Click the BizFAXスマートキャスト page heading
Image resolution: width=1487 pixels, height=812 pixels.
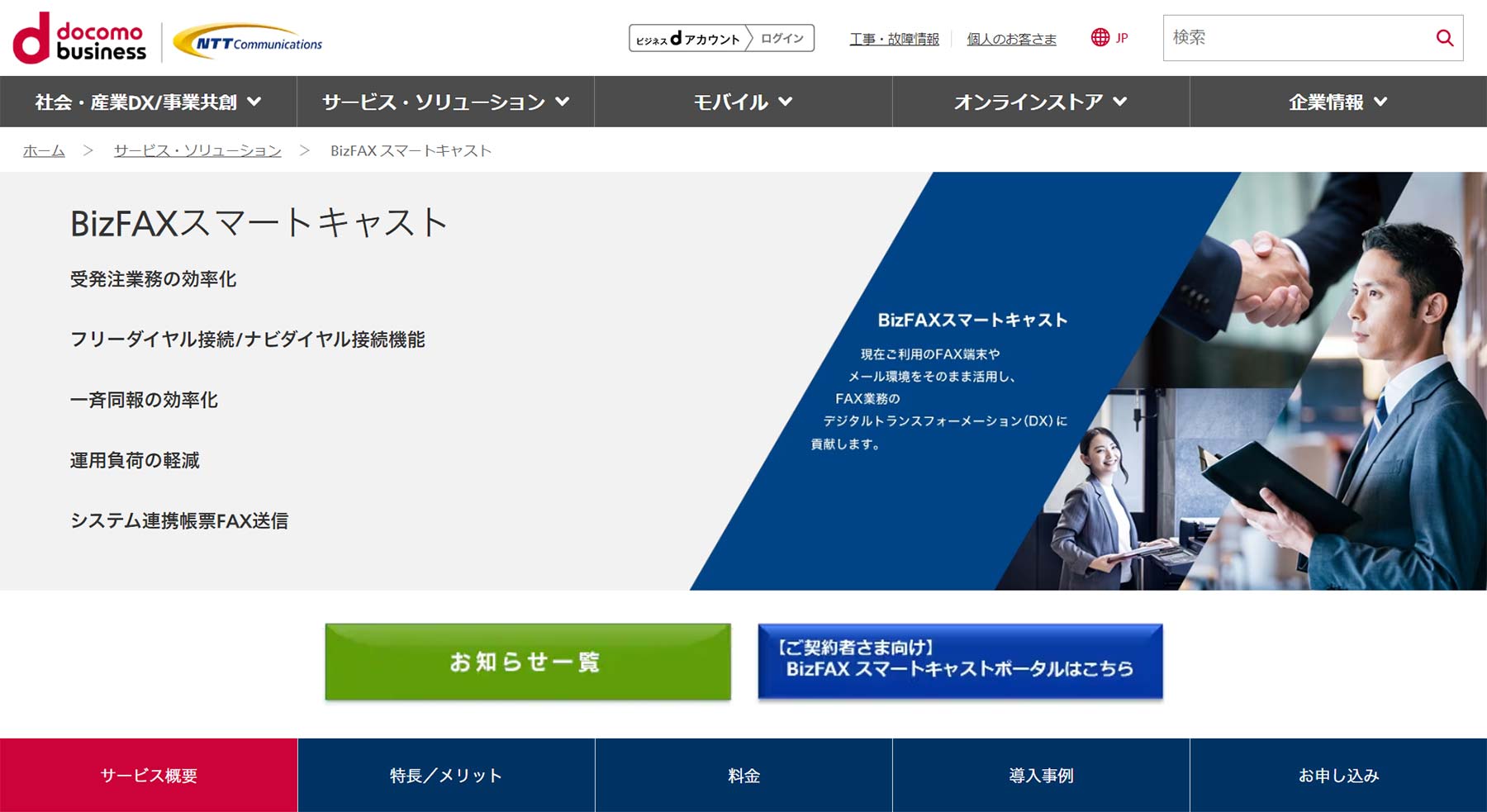[259, 223]
